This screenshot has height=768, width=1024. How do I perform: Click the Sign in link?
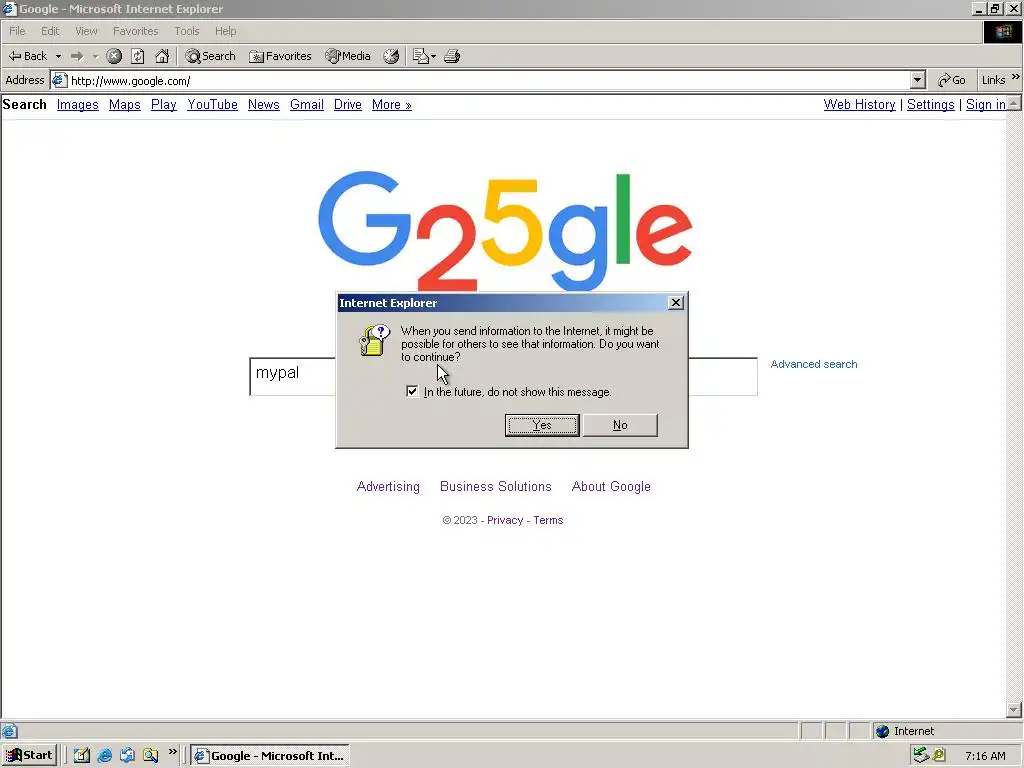pyautogui.click(x=985, y=104)
